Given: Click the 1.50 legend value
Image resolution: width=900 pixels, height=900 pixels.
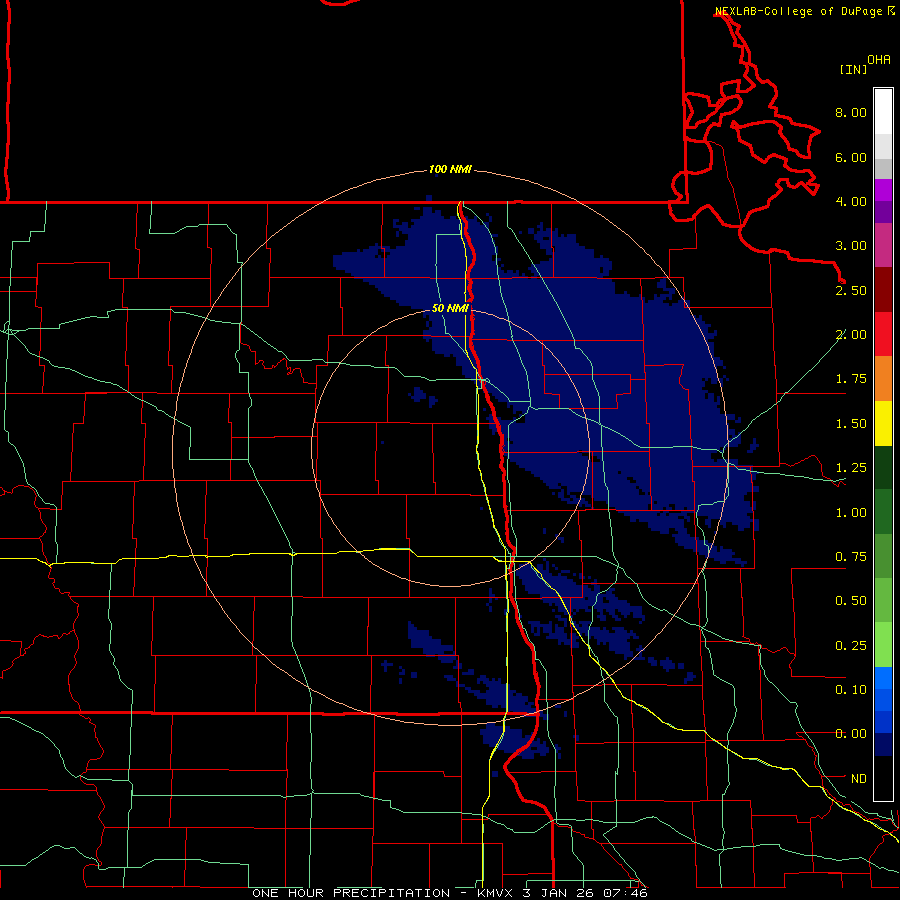Looking at the screenshot, I should [851, 424].
